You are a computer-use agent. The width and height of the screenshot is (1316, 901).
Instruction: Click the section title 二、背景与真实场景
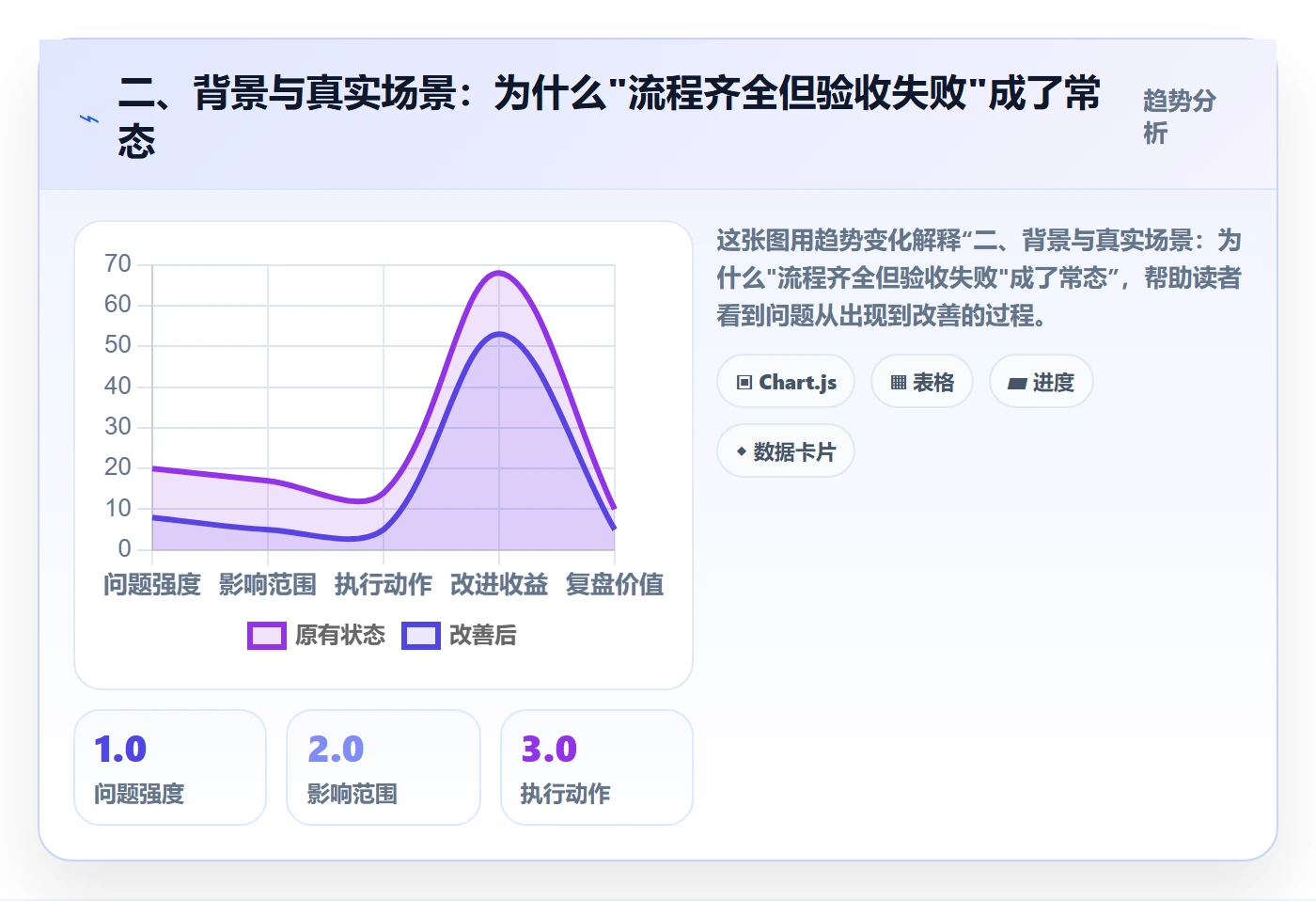pyautogui.click(x=609, y=117)
